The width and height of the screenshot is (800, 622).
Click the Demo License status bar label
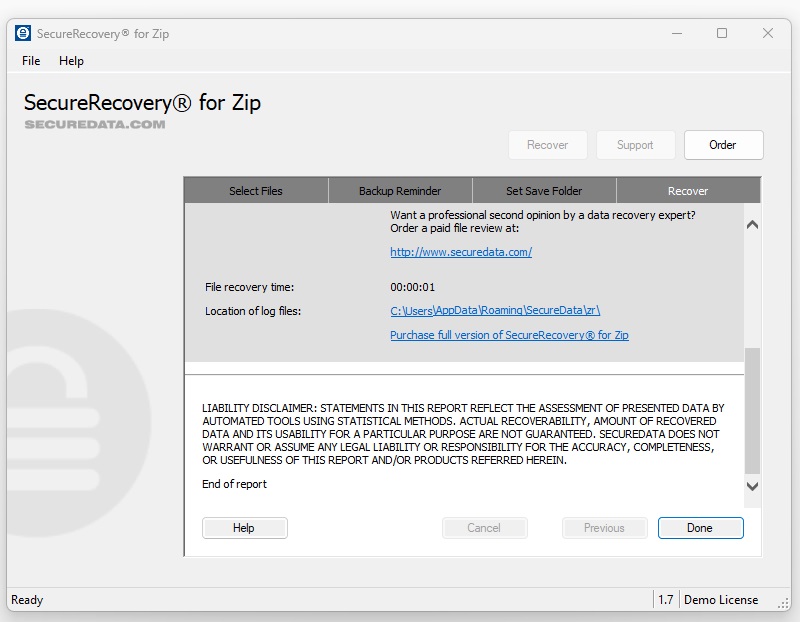pos(720,600)
